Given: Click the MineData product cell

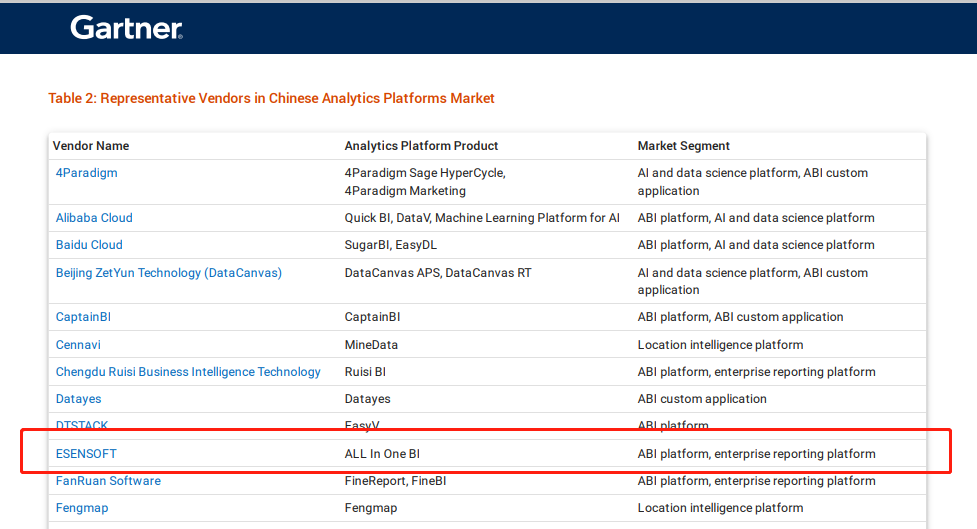Looking at the screenshot, I should point(371,345).
